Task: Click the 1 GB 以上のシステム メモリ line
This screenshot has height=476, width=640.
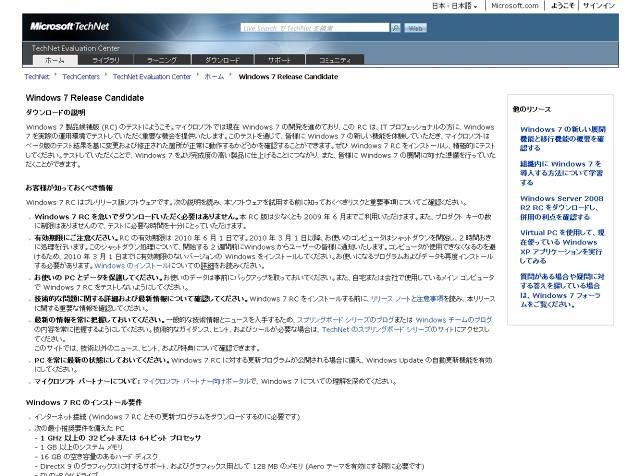Action: tap(81, 447)
